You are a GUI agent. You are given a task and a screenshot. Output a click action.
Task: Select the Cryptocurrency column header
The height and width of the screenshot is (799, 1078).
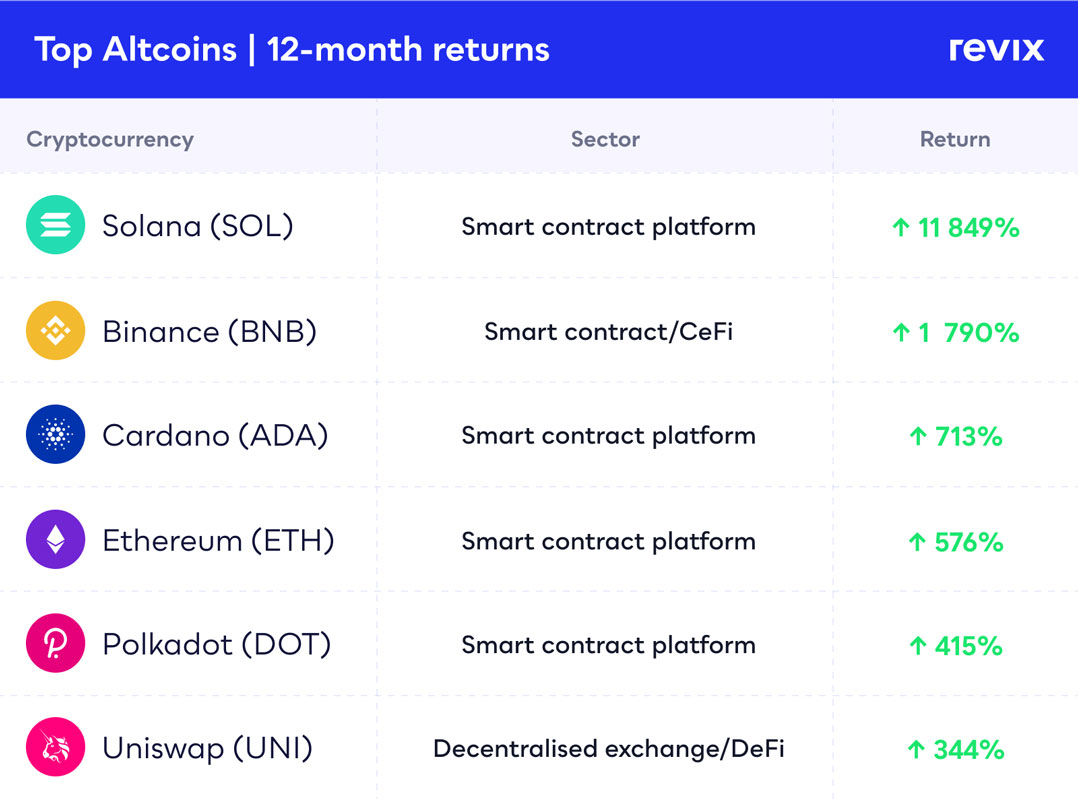pyautogui.click(x=110, y=139)
